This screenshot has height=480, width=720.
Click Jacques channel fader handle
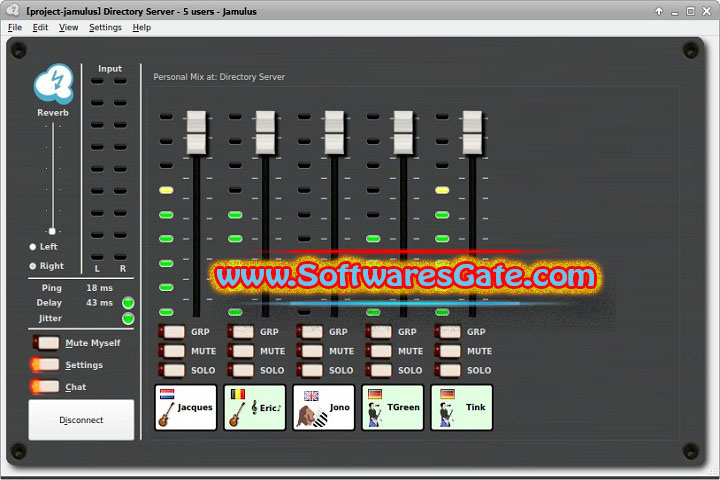[197, 133]
